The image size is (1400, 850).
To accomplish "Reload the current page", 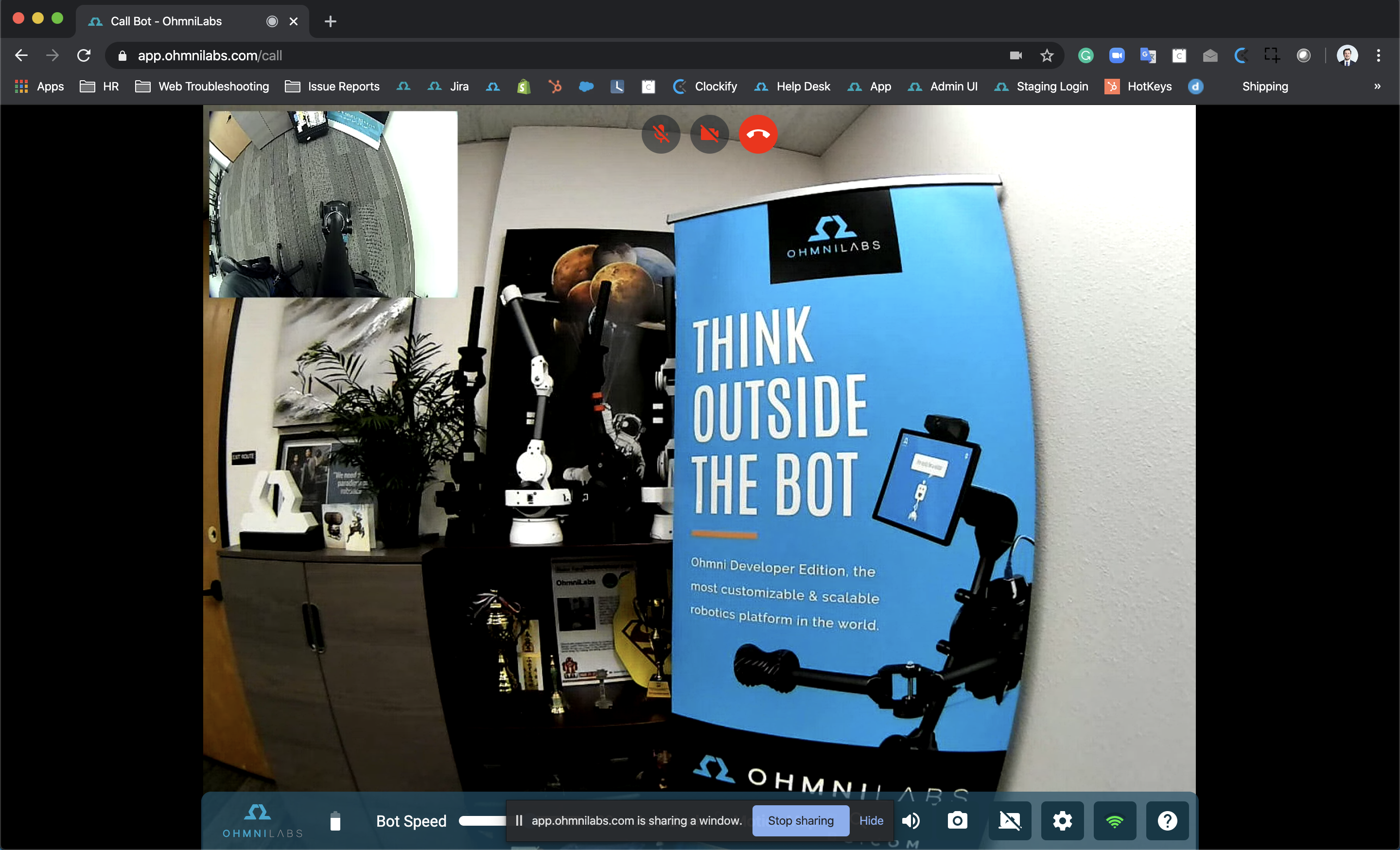I will [84, 55].
